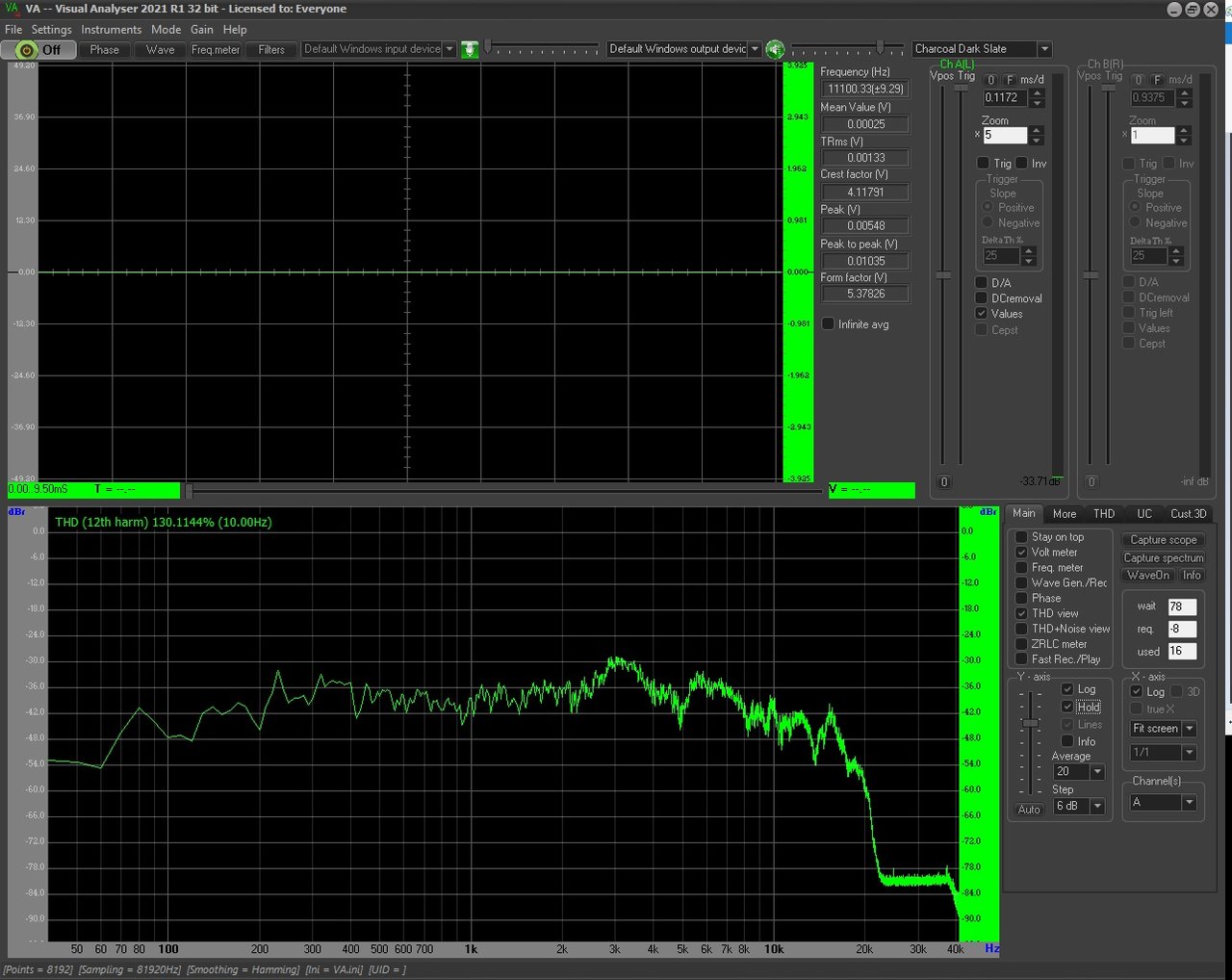Uncheck Ch A Values checkbox
This screenshot has width=1232, height=980.
click(x=982, y=314)
